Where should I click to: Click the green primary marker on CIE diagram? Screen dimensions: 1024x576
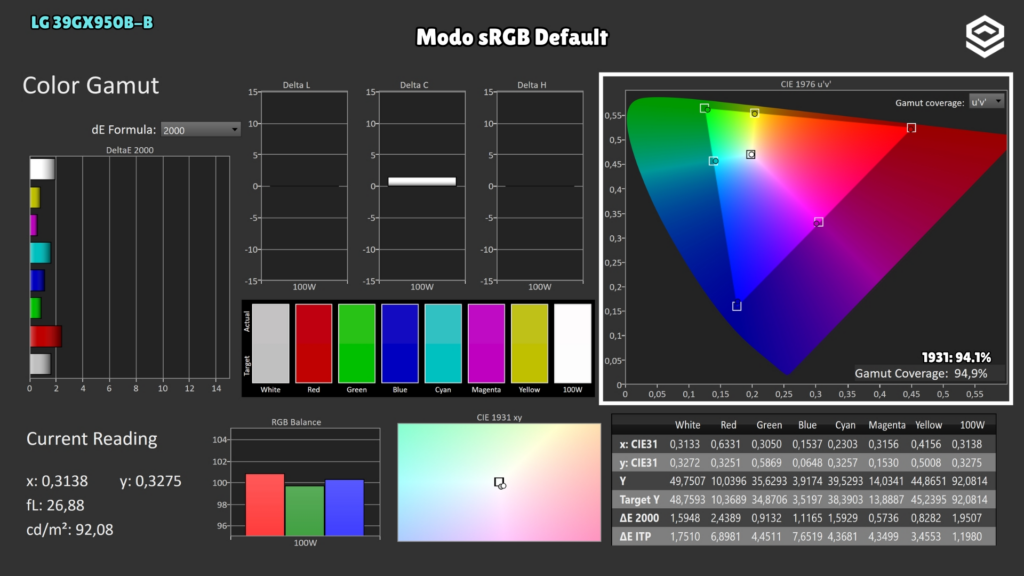705,108
